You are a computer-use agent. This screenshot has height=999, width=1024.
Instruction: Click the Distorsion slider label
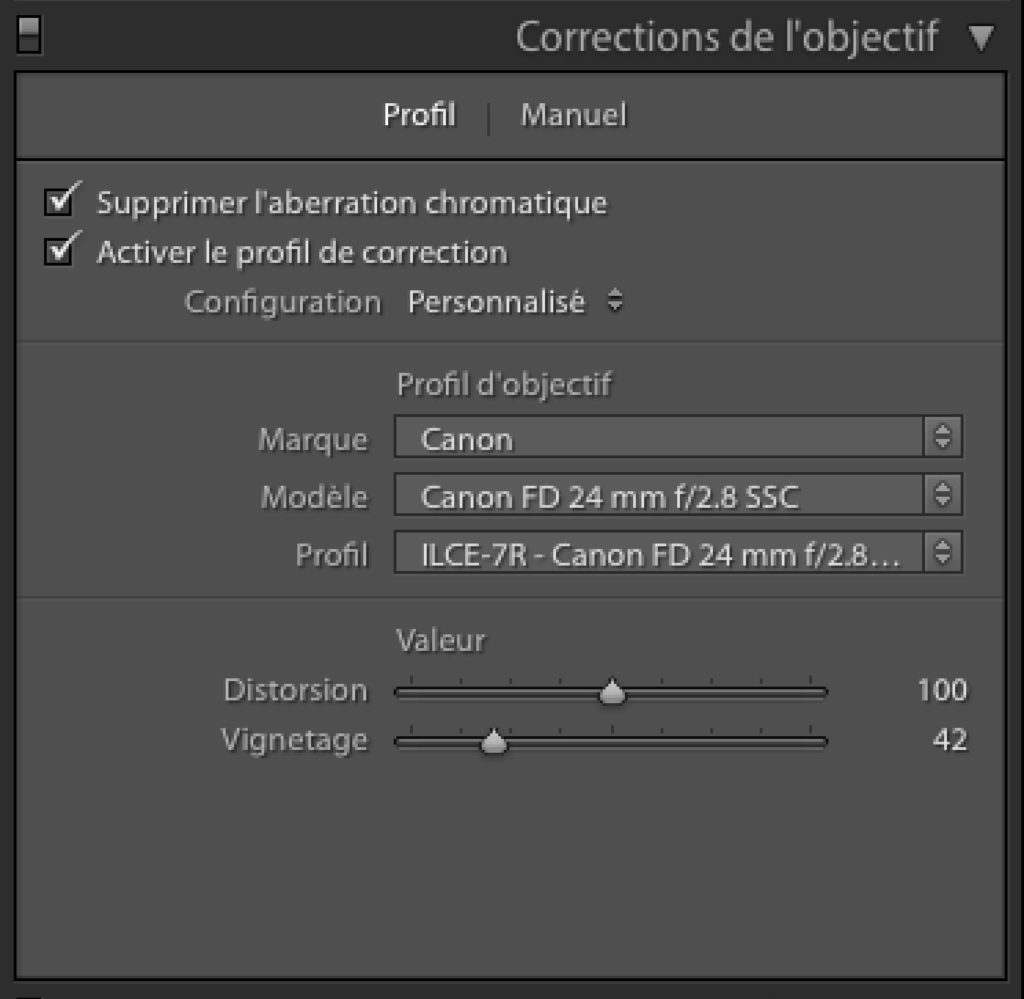click(x=295, y=690)
